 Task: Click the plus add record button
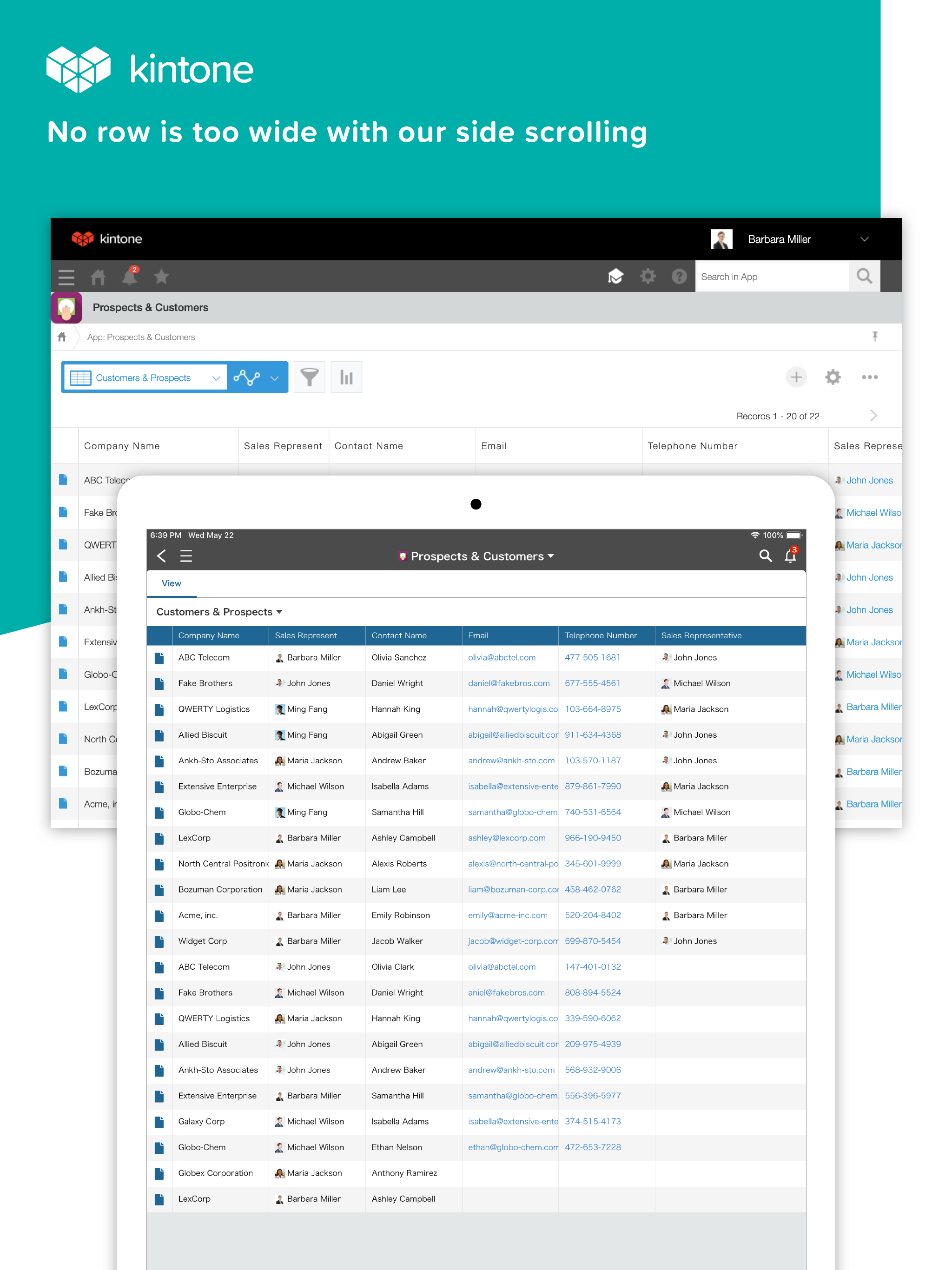click(x=796, y=377)
